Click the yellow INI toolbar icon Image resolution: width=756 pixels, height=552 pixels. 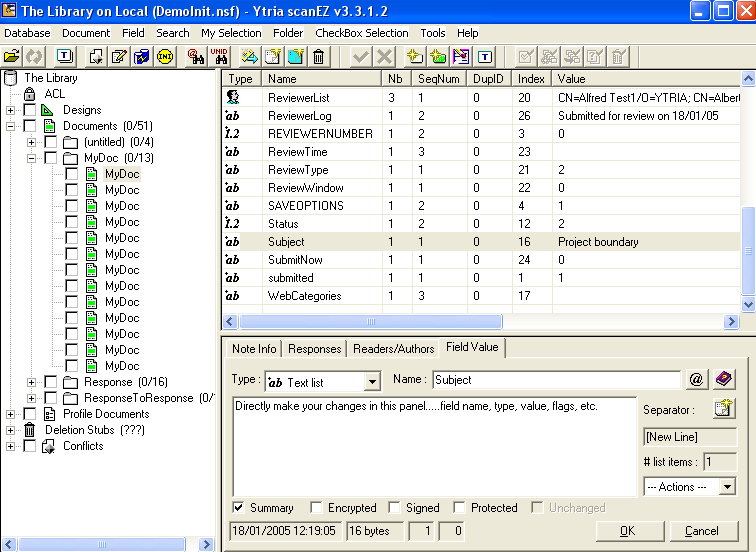pyautogui.click(x=165, y=56)
